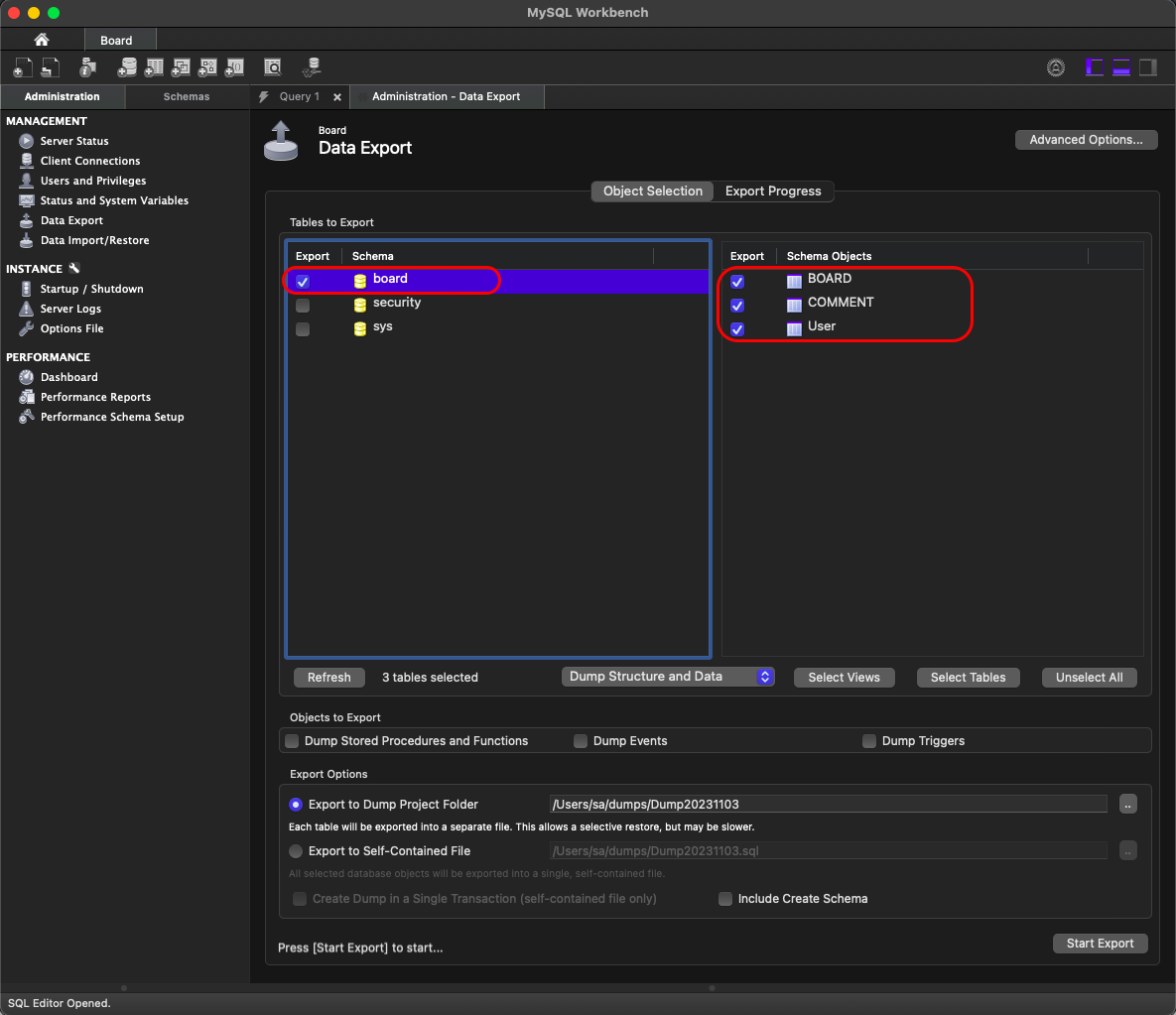Switch to the Export Progress tab
The height and width of the screenshot is (1015, 1176).
[x=773, y=191]
